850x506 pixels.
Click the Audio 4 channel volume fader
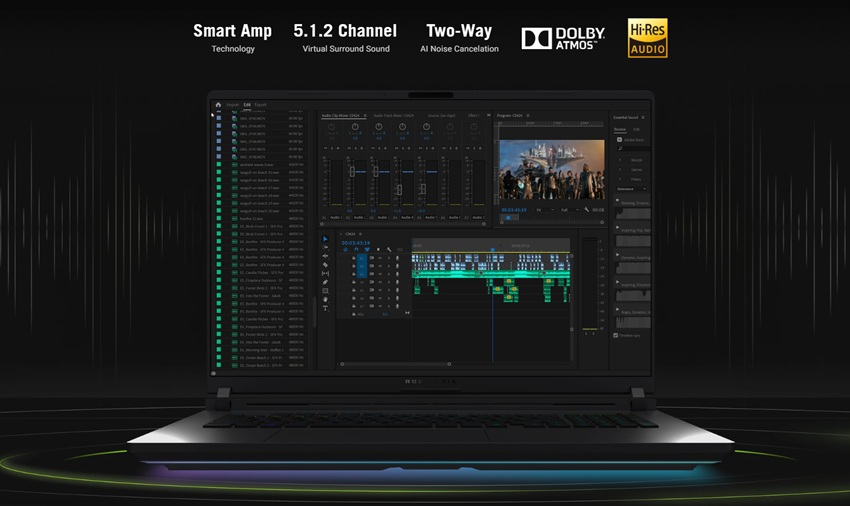[x=400, y=190]
